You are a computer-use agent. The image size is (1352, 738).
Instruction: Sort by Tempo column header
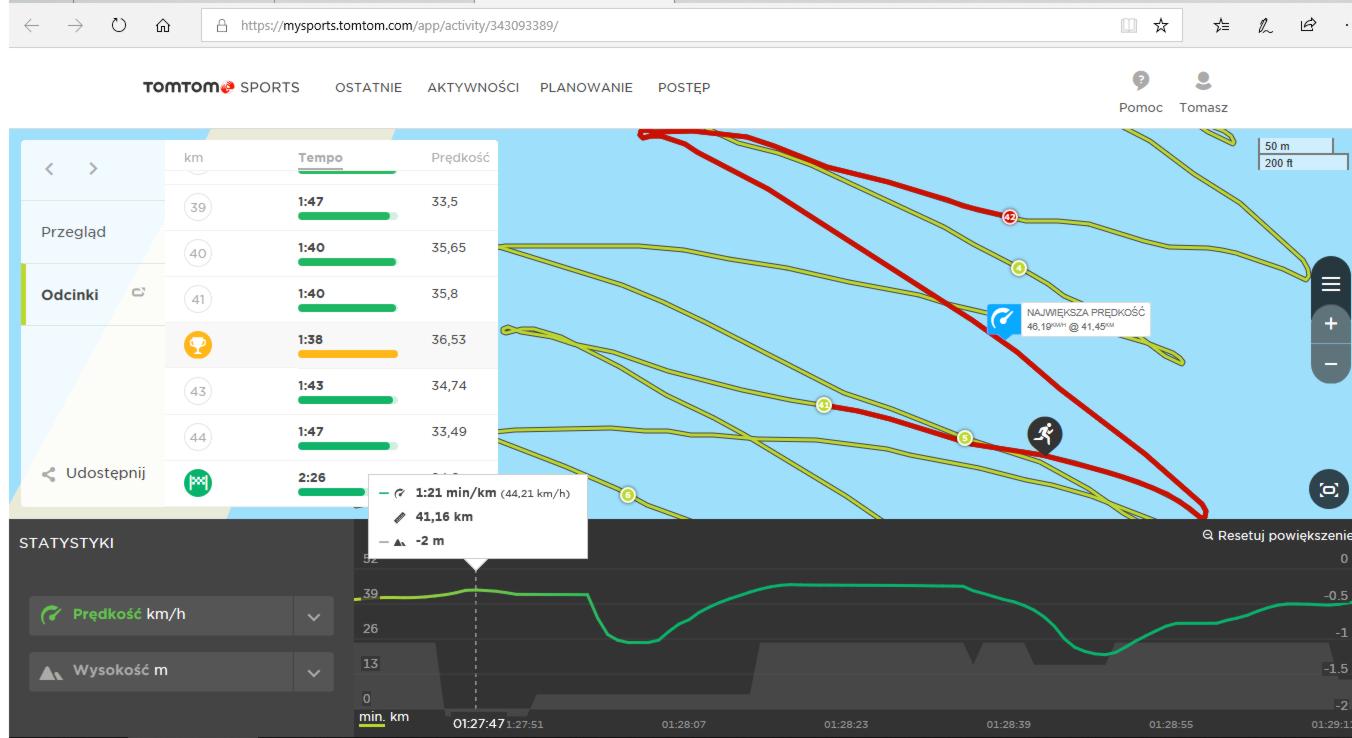click(320, 158)
